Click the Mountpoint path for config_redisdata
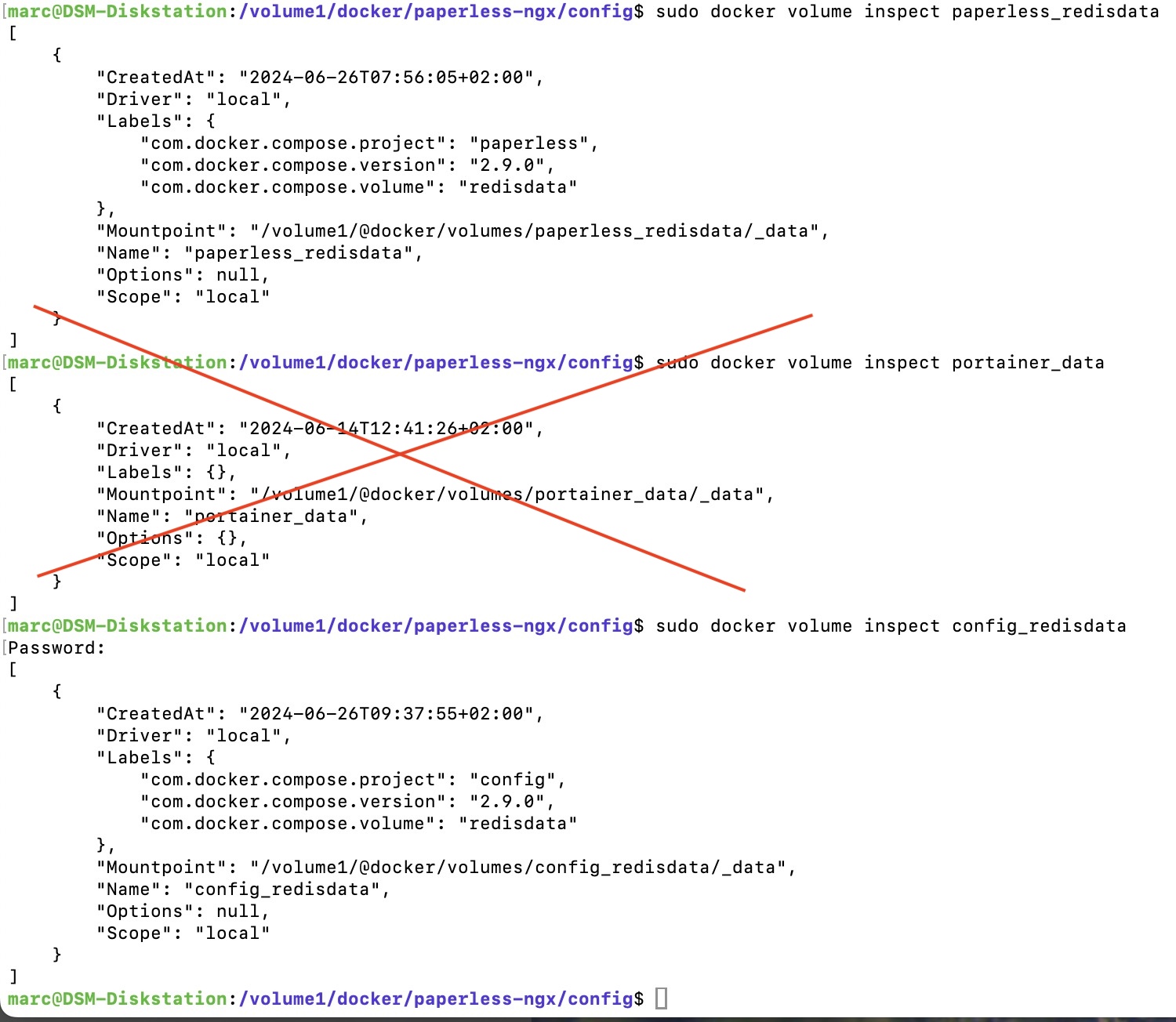The height and width of the screenshot is (1022, 1176). point(518,868)
